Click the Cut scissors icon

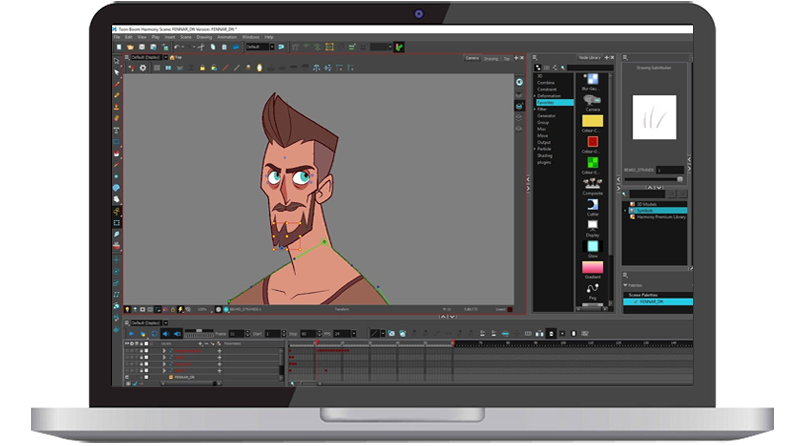click(x=201, y=47)
